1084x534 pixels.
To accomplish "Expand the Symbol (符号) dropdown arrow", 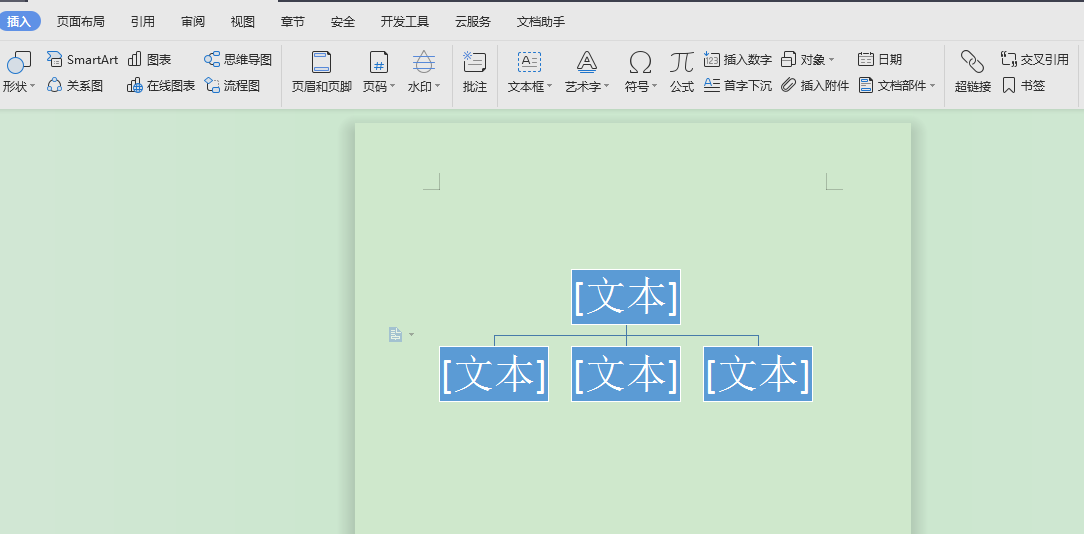I will [x=653, y=86].
